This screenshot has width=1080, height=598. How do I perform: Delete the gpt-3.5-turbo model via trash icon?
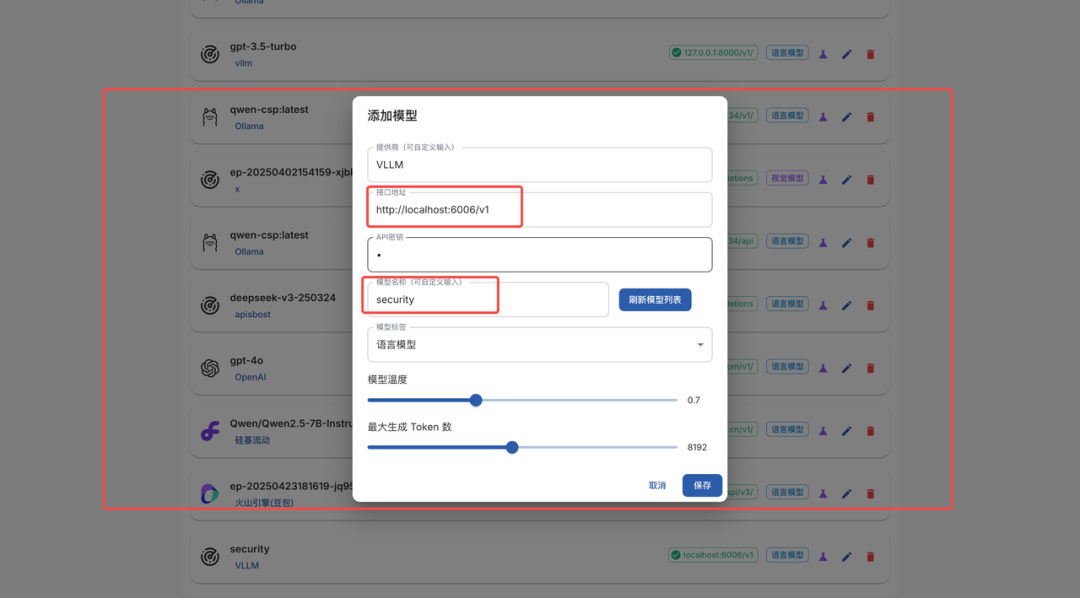(x=871, y=54)
